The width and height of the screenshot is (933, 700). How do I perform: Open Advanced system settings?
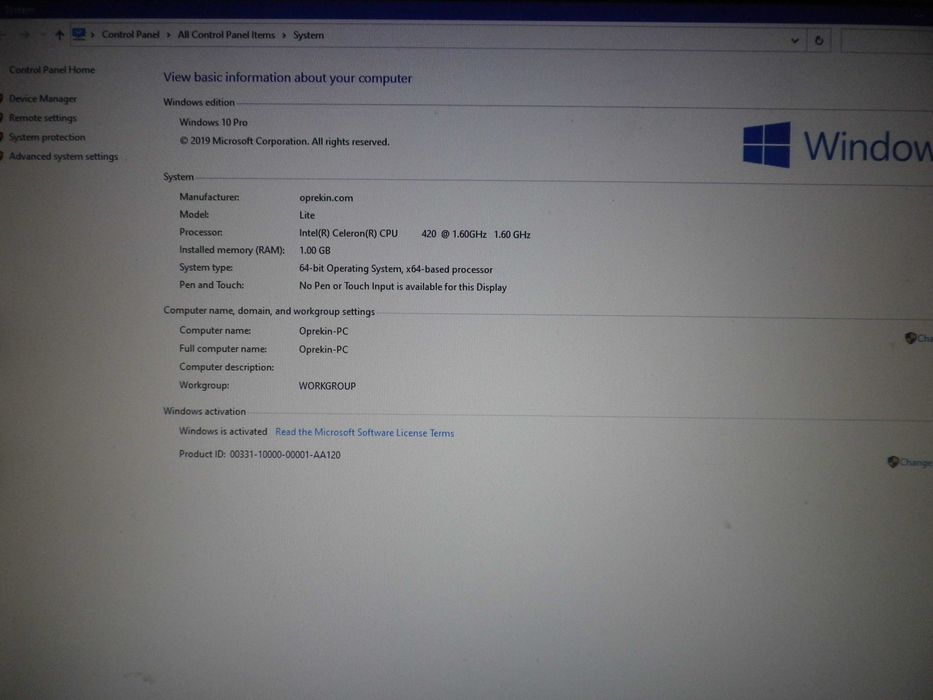click(63, 157)
